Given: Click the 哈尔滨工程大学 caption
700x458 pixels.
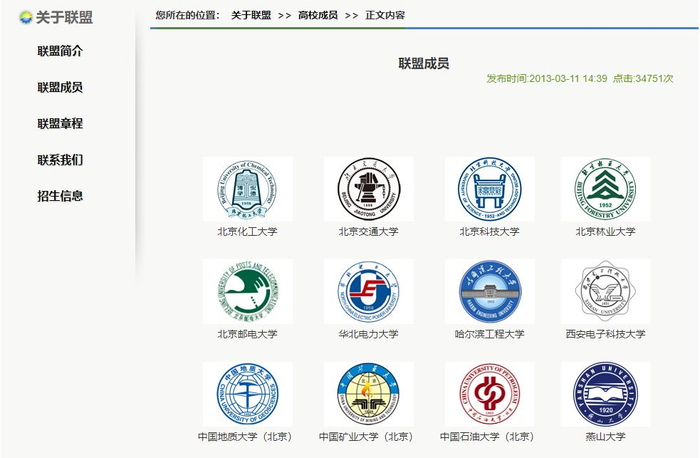Looking at the screenshot, I should pos(490,334).
